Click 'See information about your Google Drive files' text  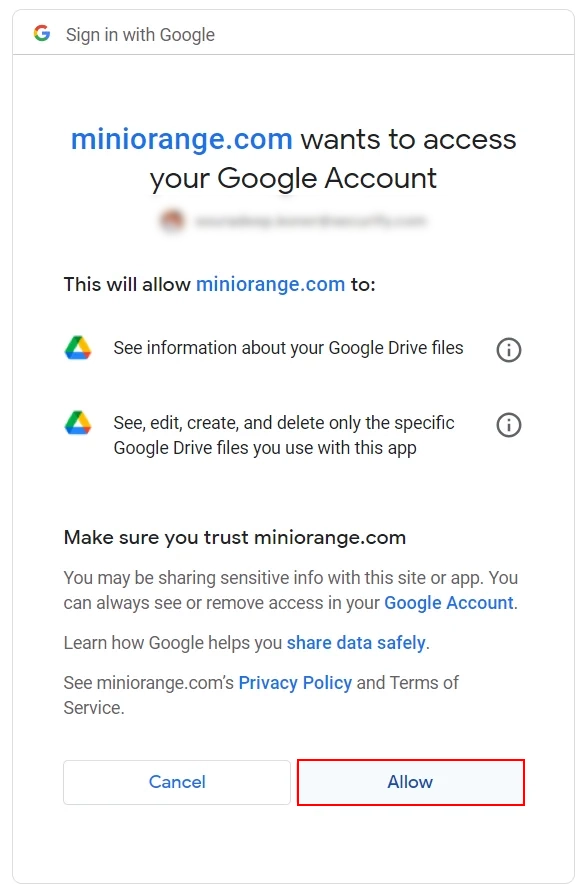click(288, 348)
